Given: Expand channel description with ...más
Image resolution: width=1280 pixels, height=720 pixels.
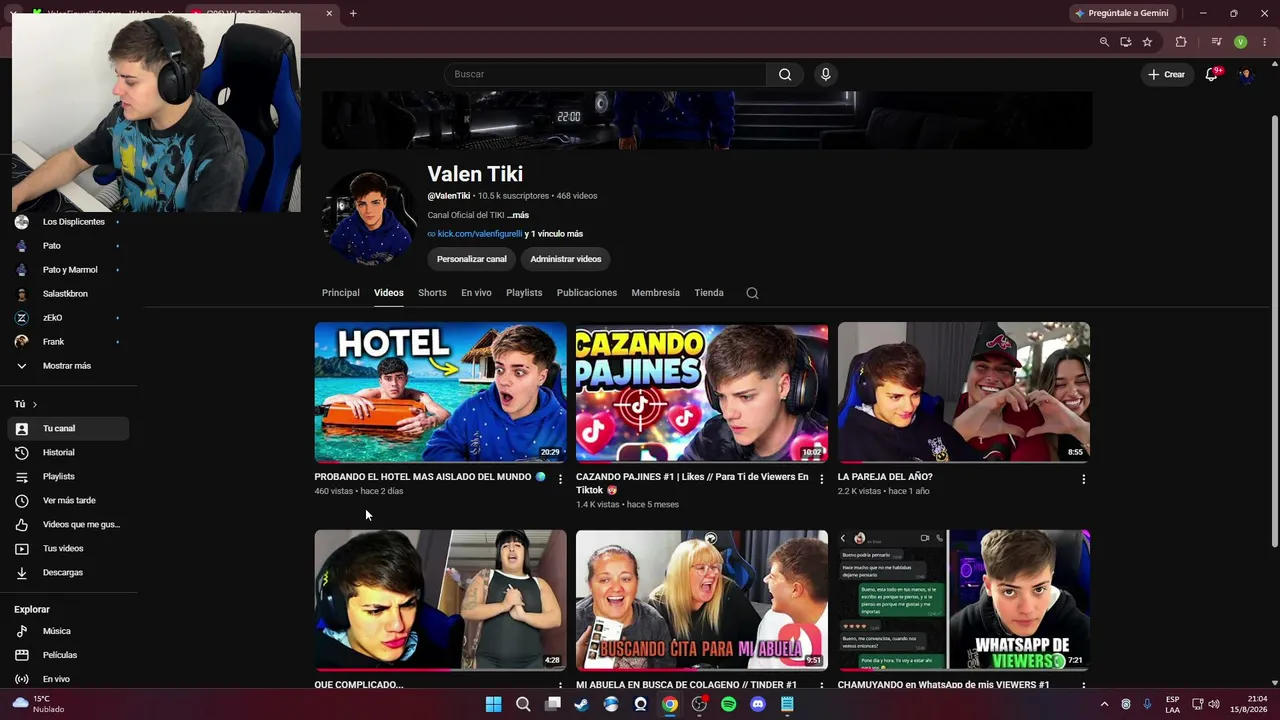Looking at the screenshot, I should click(x=518, y=215).
